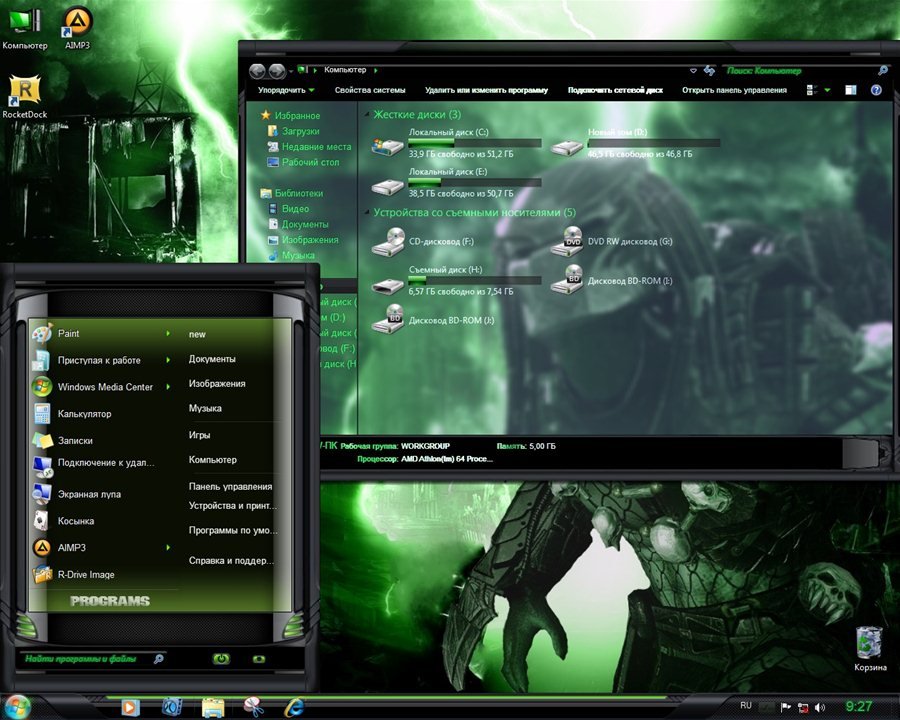The width and height of the screenshot is (900, 720).
Task: Toggle the volume speaker icon in tray
Action: click(820, 707)
